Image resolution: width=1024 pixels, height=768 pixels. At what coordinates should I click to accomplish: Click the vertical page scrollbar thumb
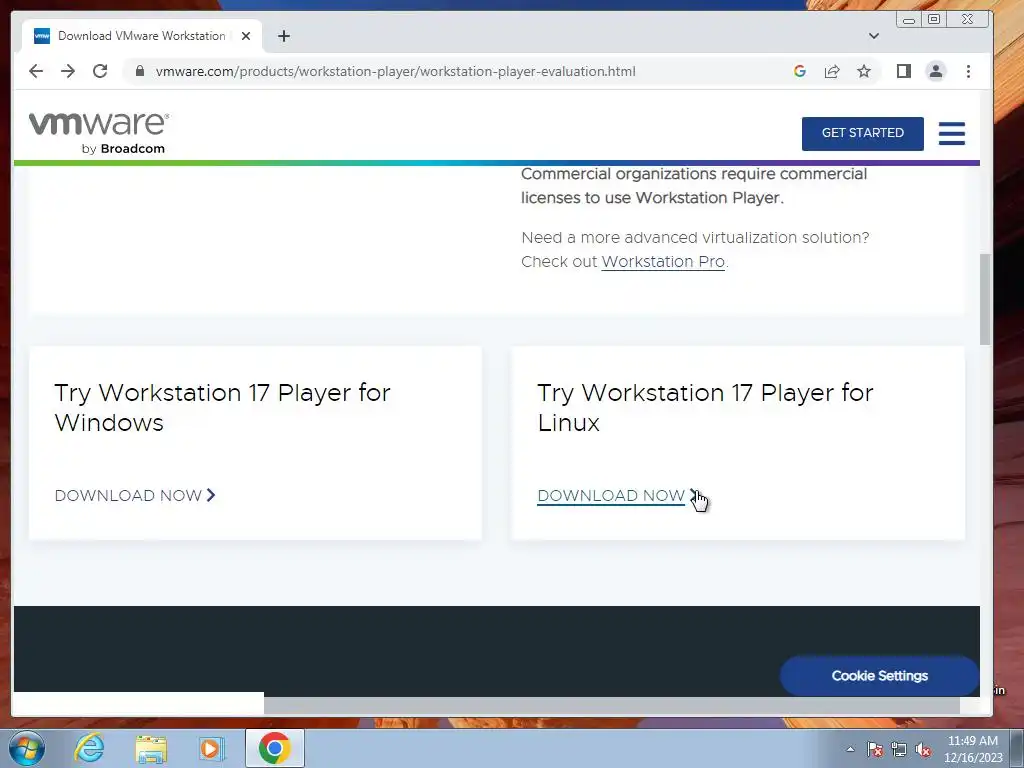pyautogui.click(x=985, y=300)
